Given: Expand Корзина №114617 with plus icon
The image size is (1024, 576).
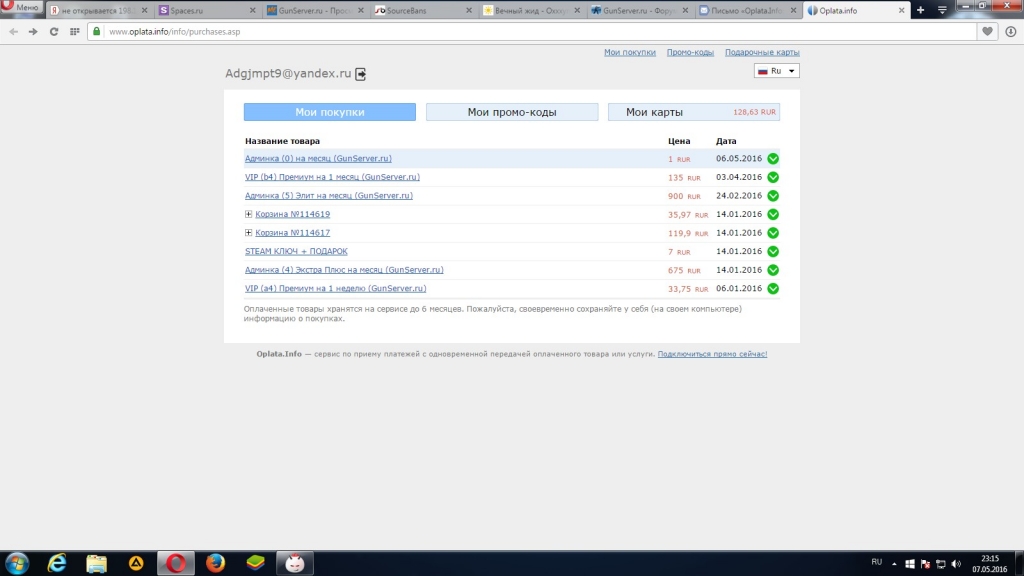Looking at the screenshot, I should [x=249, y=233].
